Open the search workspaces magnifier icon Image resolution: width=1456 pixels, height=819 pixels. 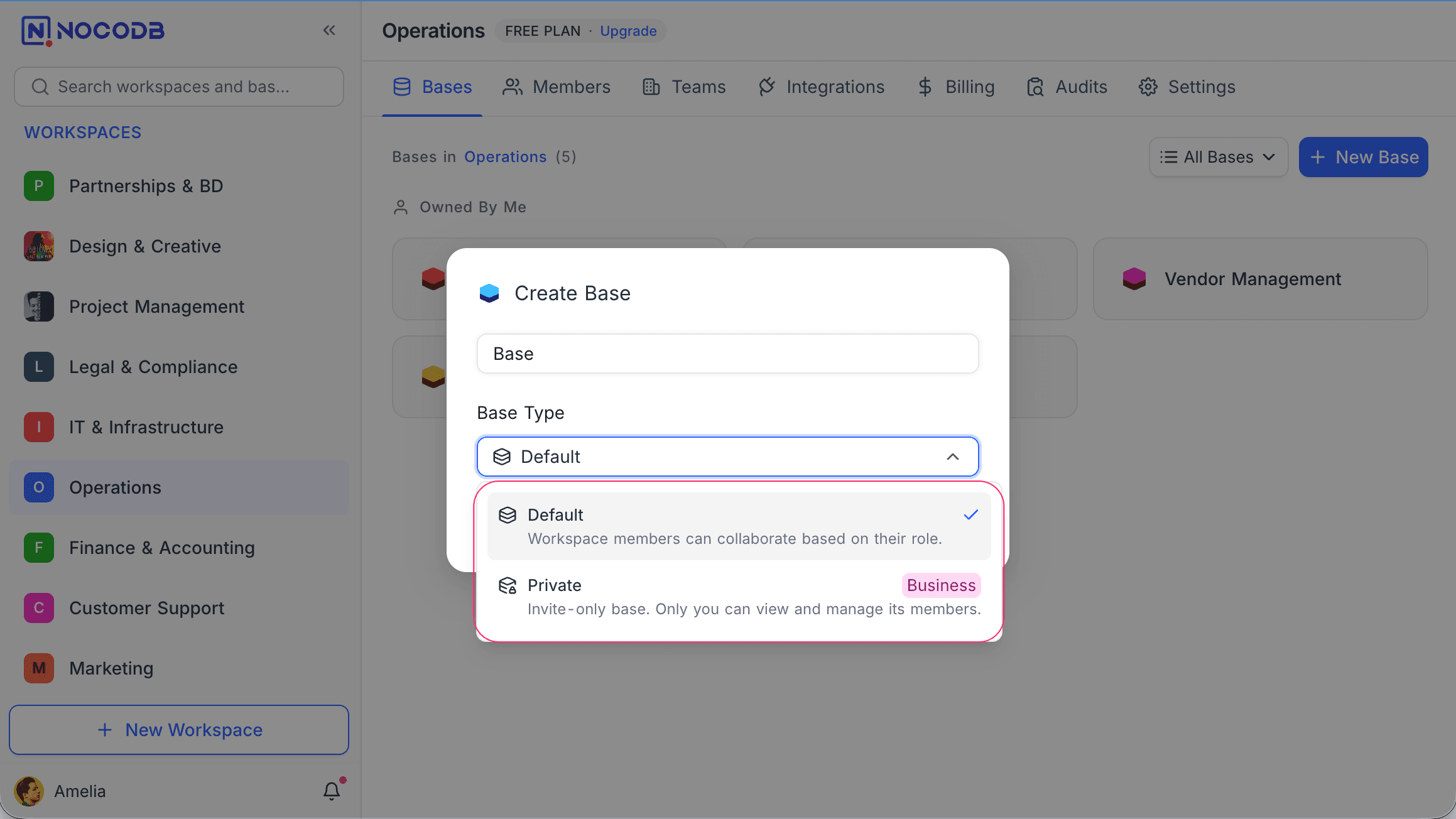click(x=40, y=86)
